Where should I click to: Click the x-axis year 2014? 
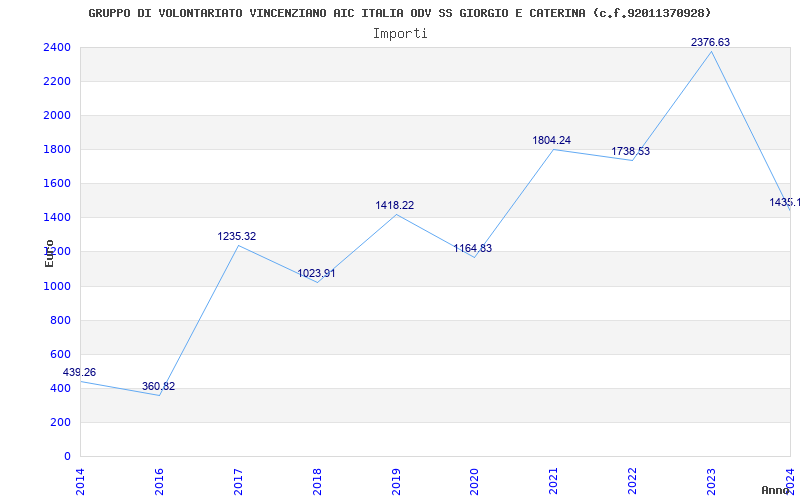click(x=81, y=481)
